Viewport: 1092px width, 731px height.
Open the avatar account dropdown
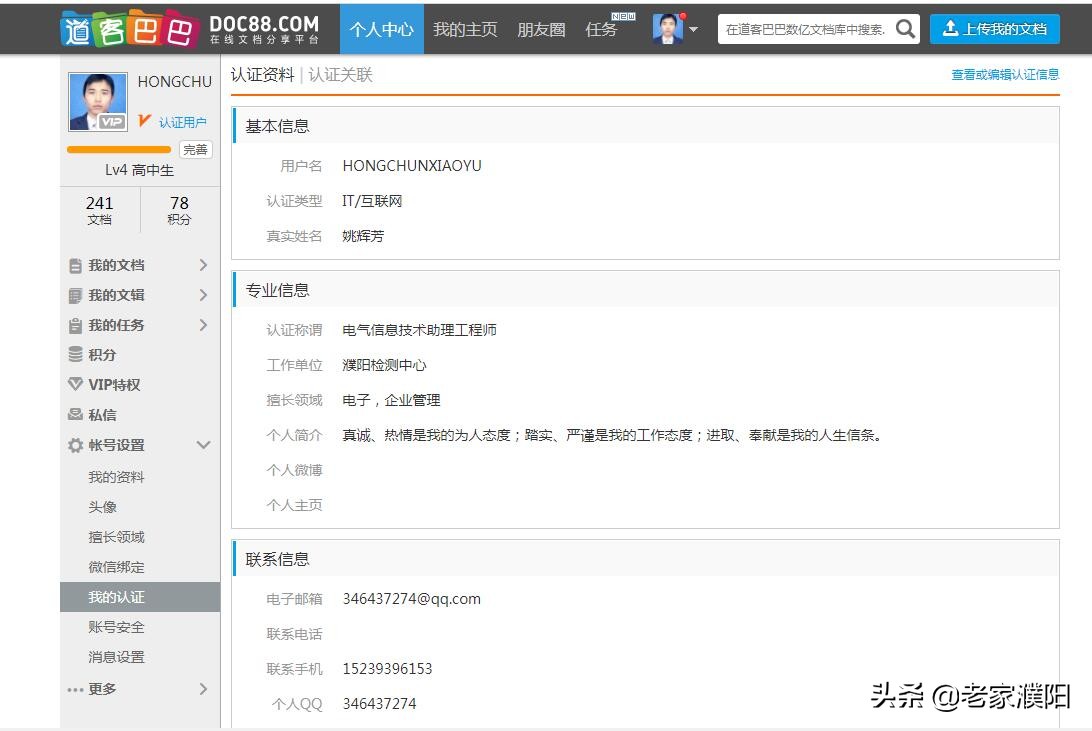(672, 29)
